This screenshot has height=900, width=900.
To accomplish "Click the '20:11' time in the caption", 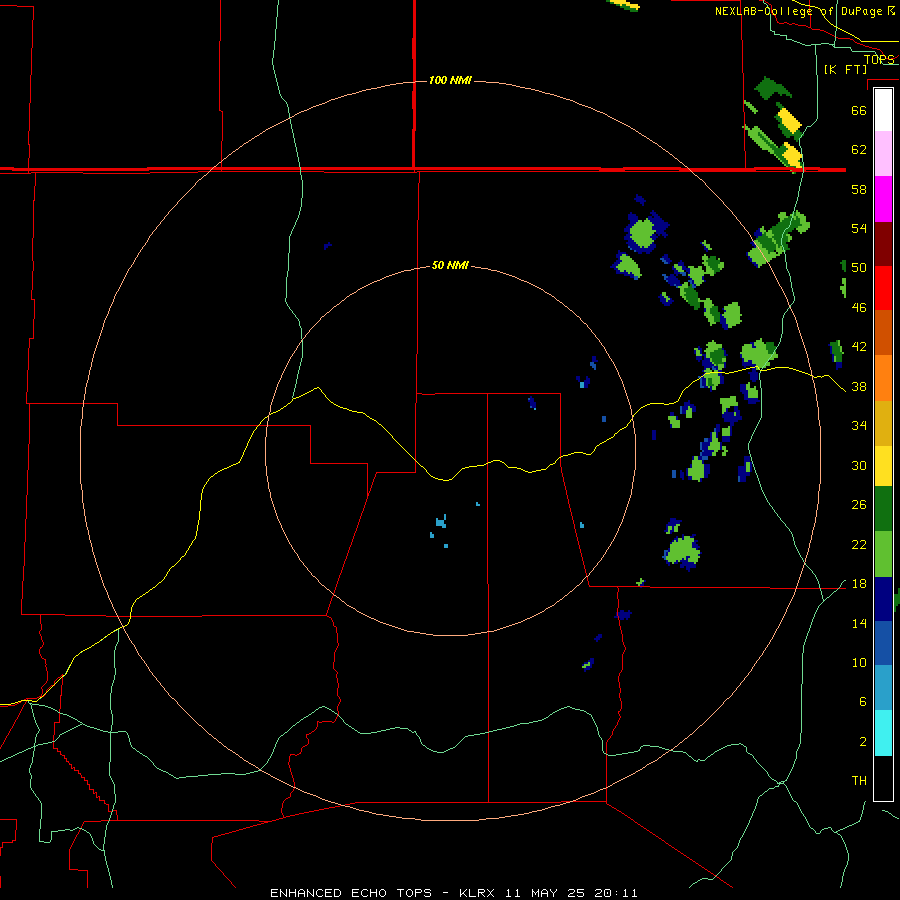I will (616, 893).
